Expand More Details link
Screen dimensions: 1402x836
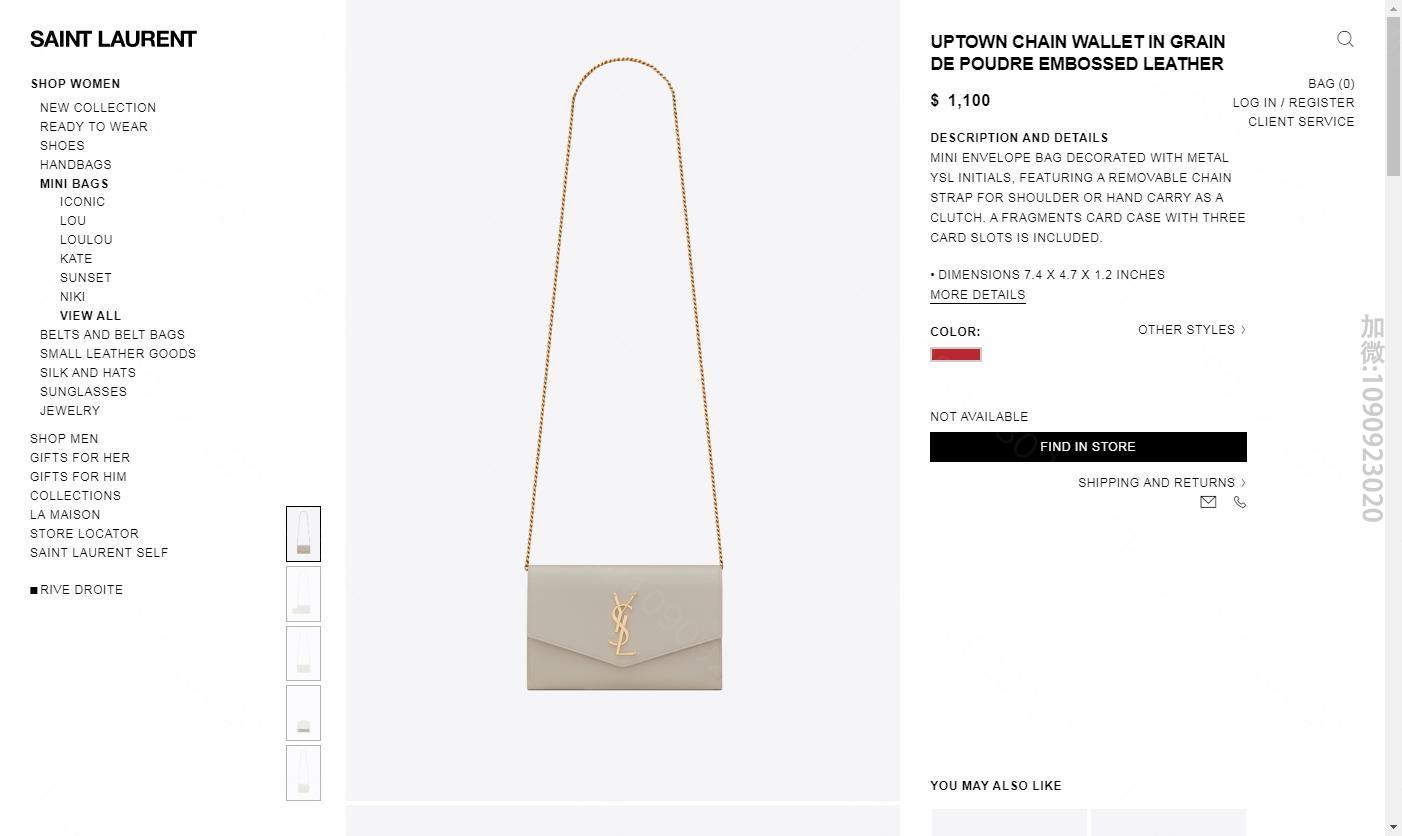978,295
